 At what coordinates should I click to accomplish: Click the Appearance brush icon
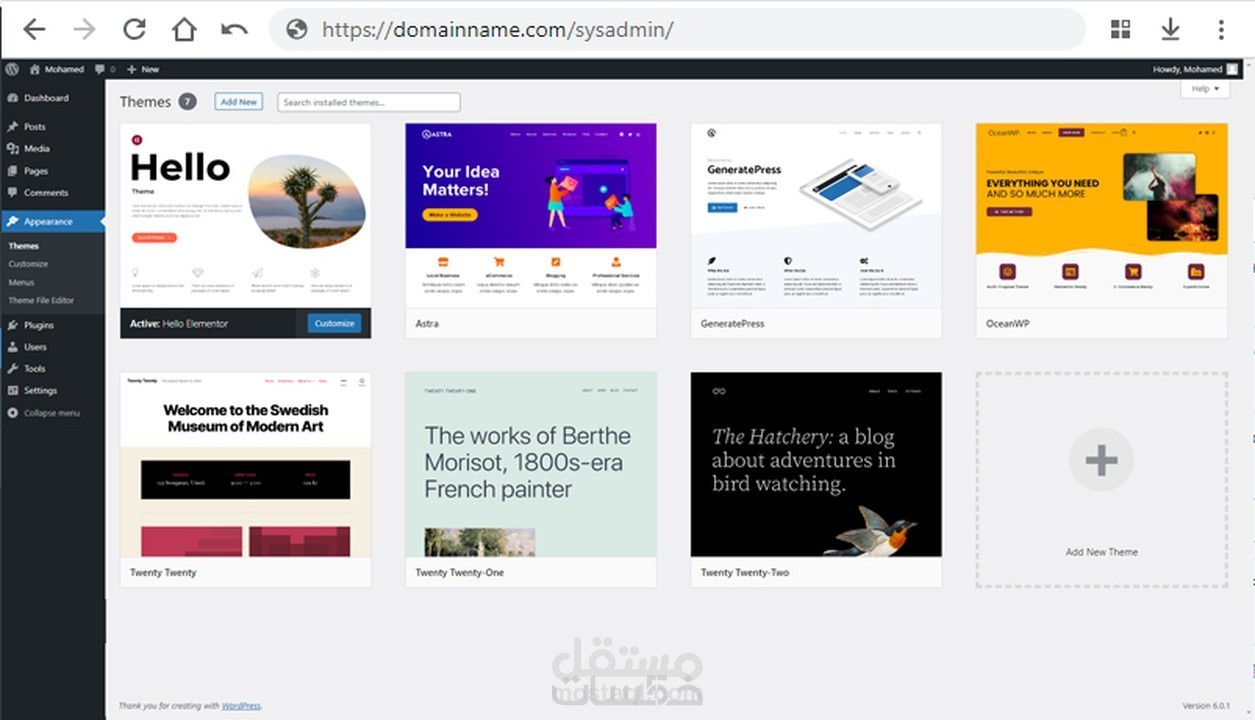click(12, 221)
